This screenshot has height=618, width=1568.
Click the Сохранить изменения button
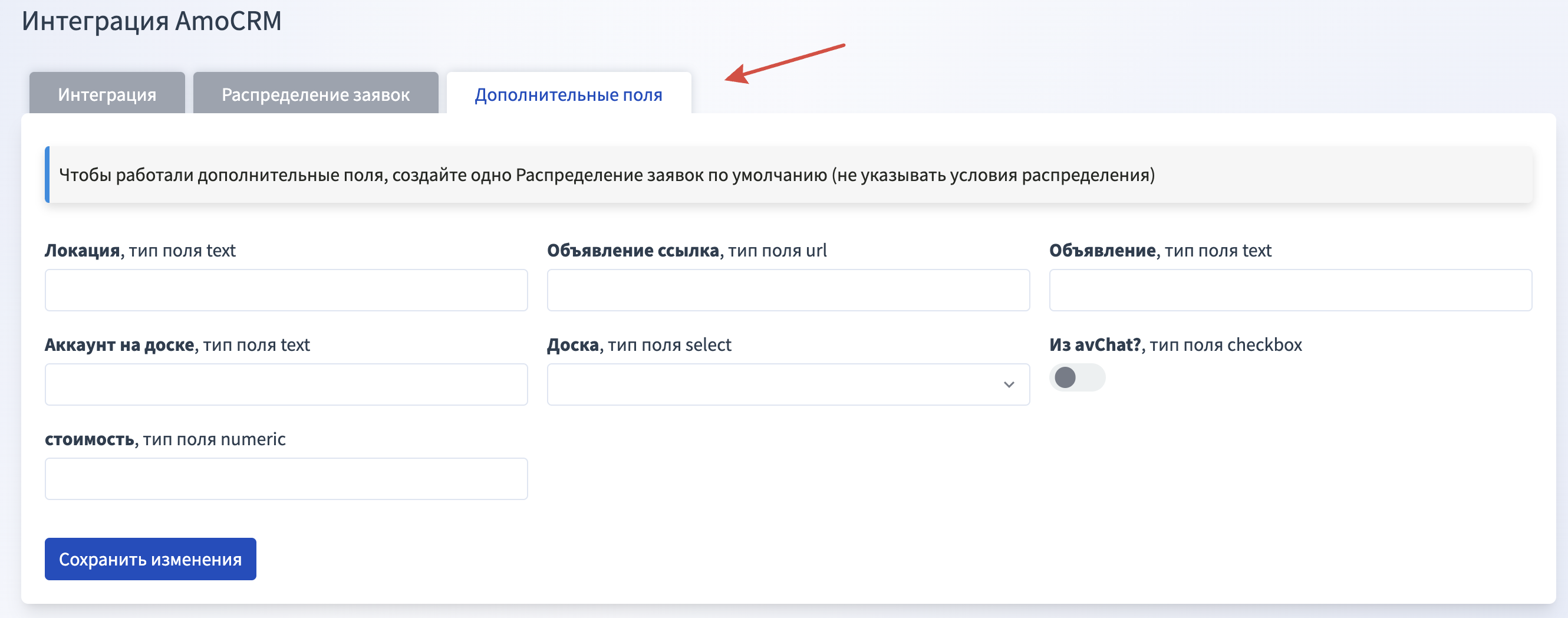150,558
